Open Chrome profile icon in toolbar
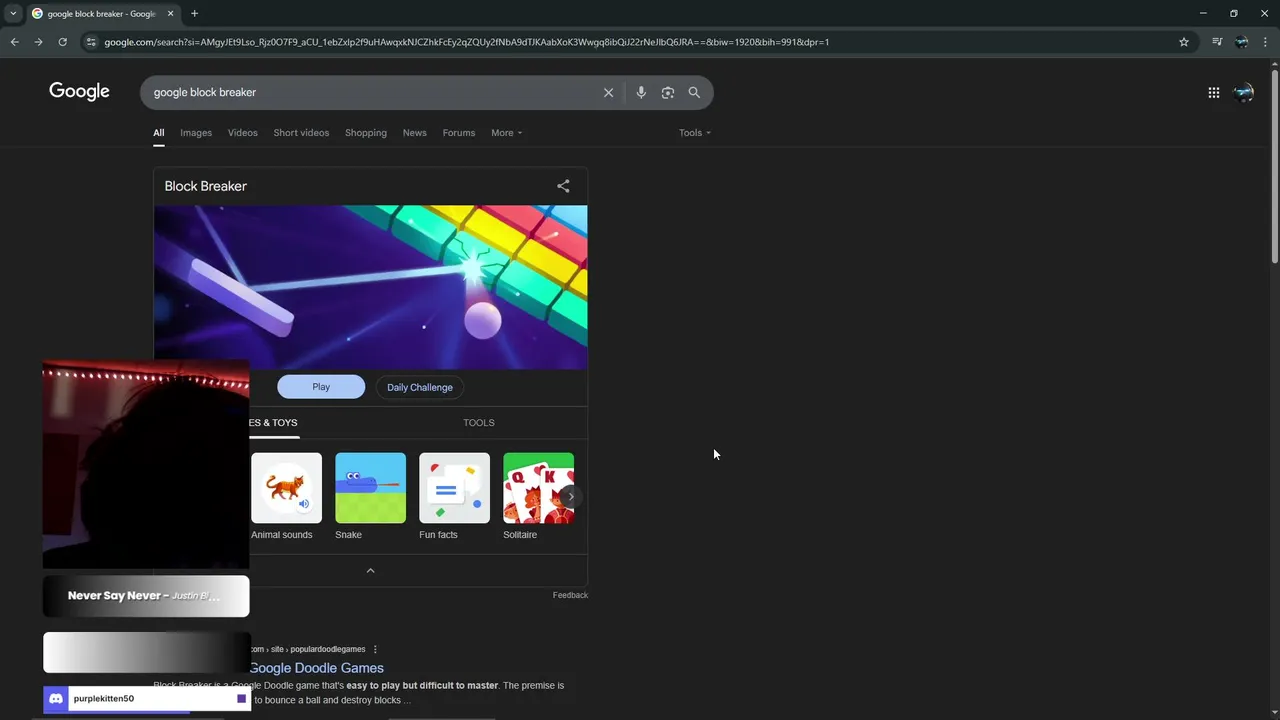 pyautogui.click(x=1241, y=42)
